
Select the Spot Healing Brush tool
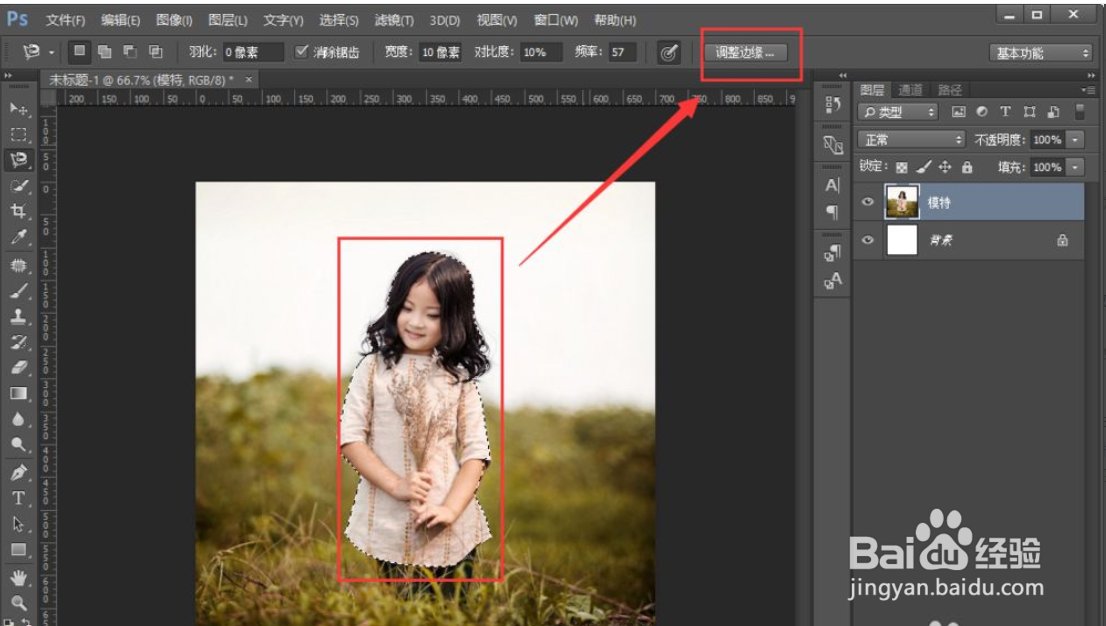click(18, 265)
